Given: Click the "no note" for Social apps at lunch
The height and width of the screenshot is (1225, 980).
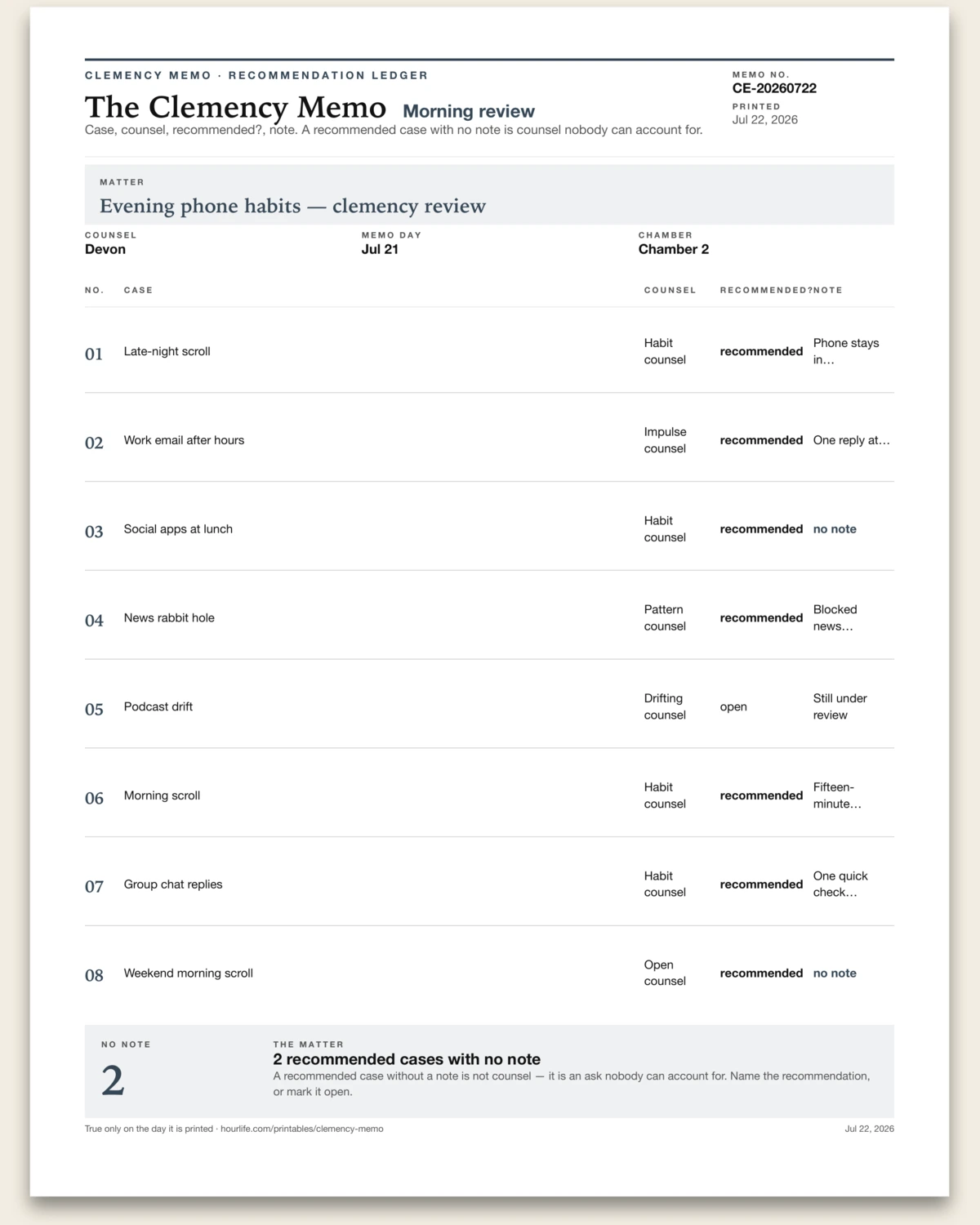Looking at the screenshot, I should (835, 529).
